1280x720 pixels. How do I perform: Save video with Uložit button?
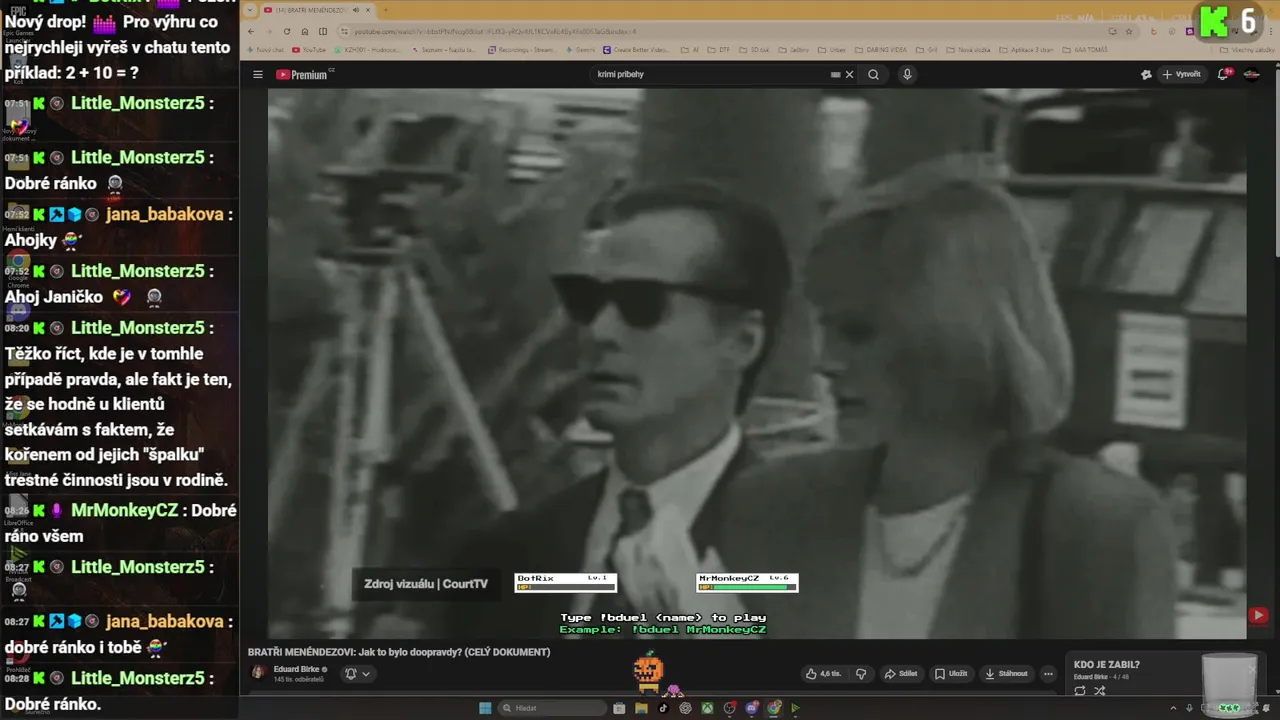click(951, 674)
